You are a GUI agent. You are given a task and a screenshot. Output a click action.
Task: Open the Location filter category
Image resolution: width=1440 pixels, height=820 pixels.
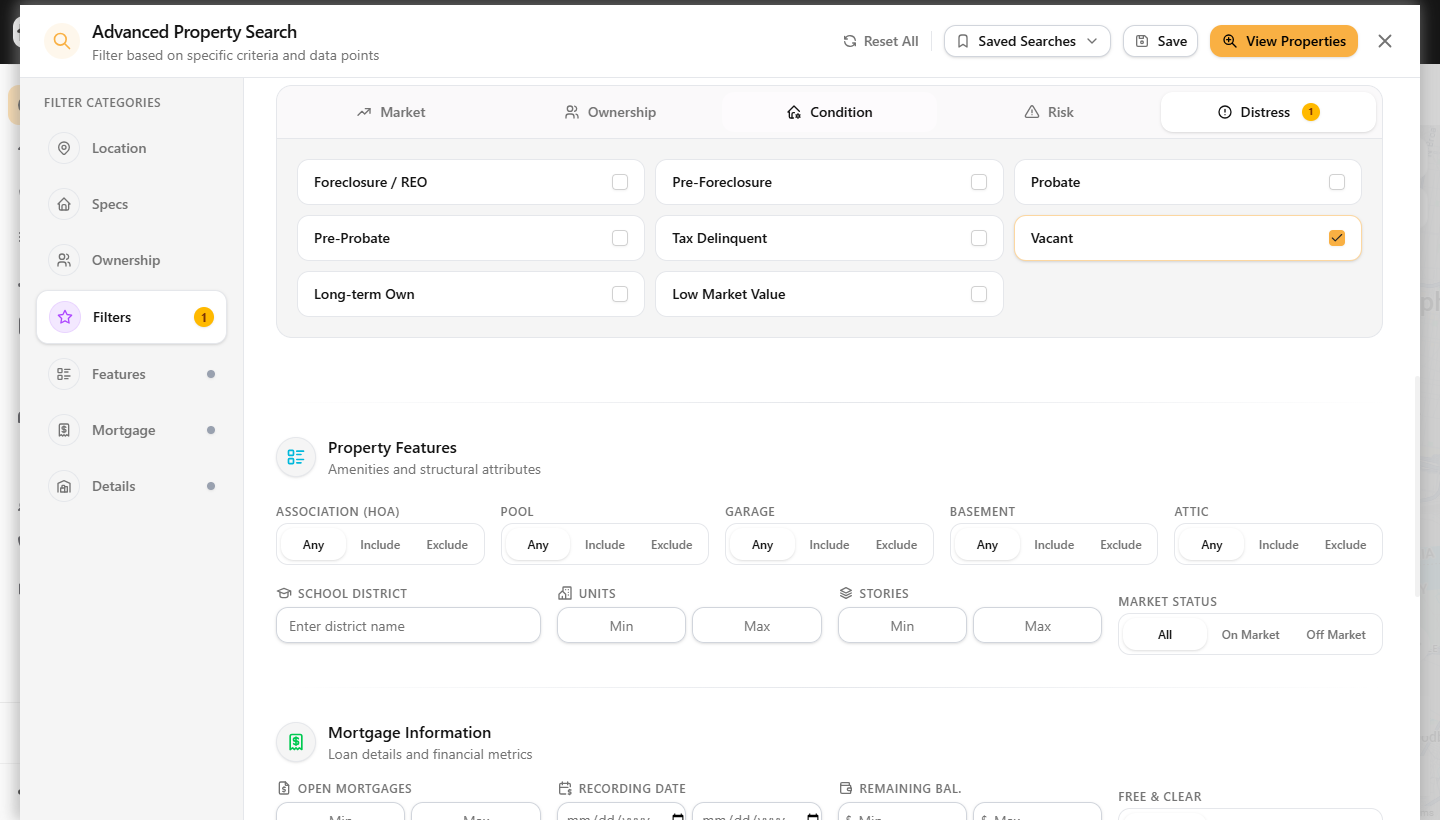pos(132,148)
